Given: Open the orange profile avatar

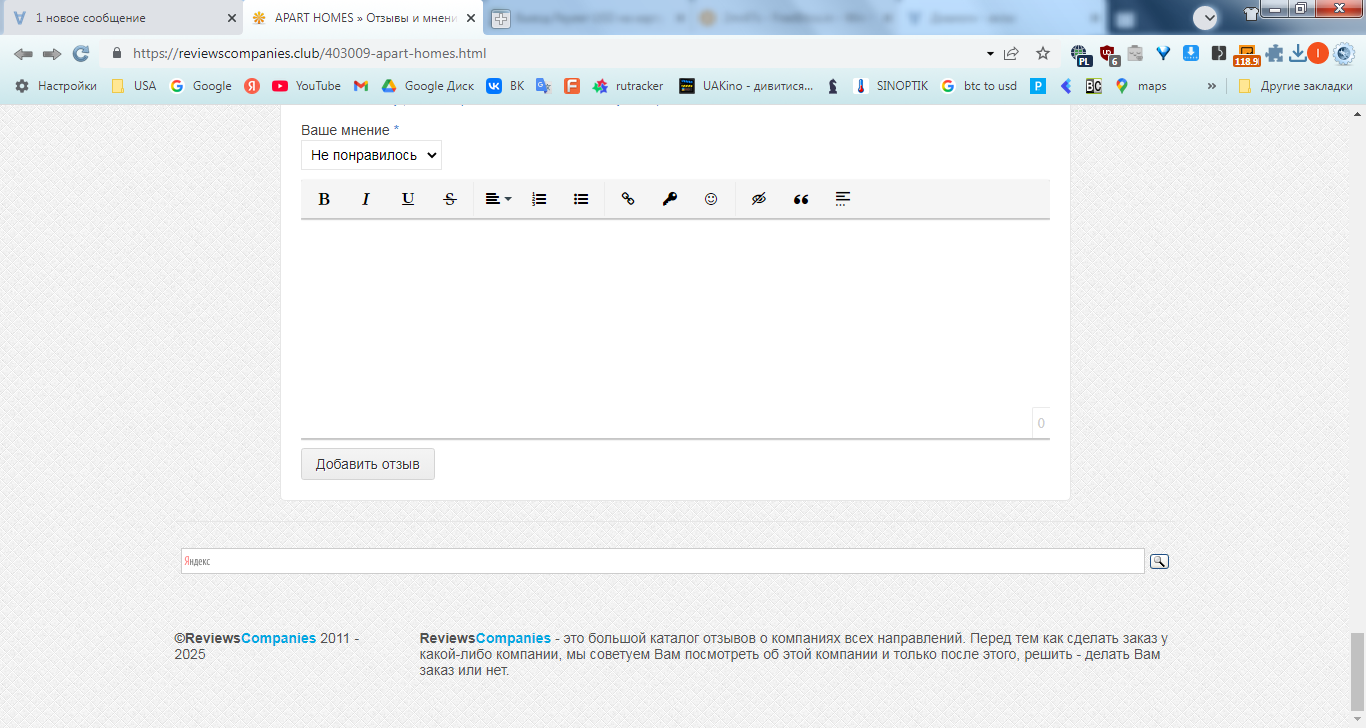Looking at the screenshot, I should [x=1318, y=53].
